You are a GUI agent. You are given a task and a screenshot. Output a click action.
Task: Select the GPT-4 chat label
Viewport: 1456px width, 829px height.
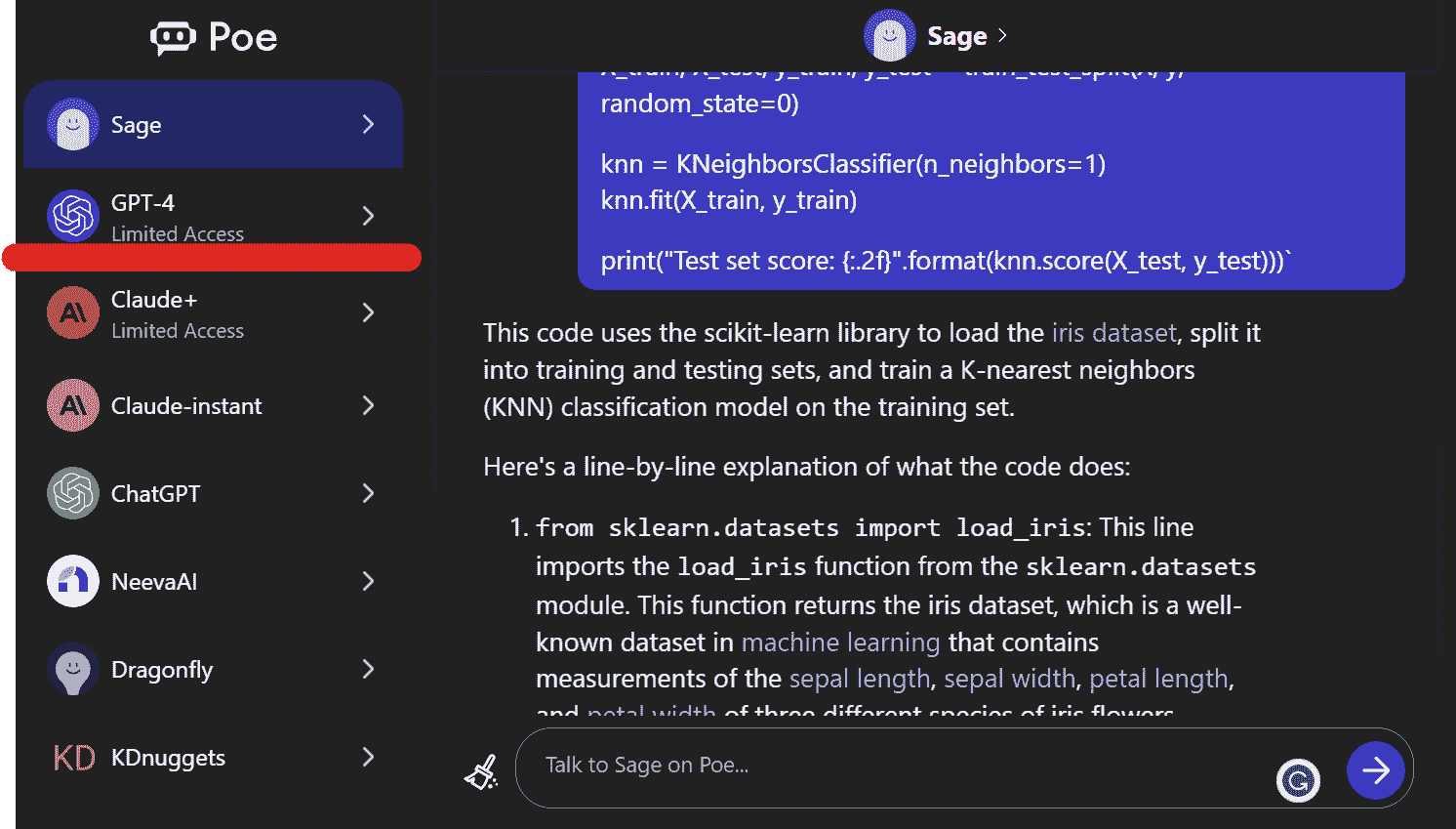coord(142,203)
